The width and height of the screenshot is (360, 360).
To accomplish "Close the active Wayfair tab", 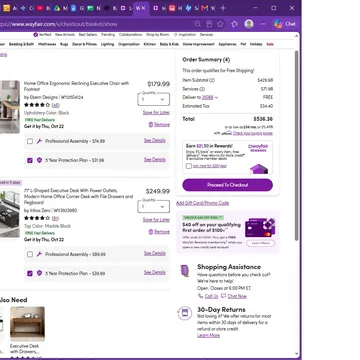I will 143,8.
